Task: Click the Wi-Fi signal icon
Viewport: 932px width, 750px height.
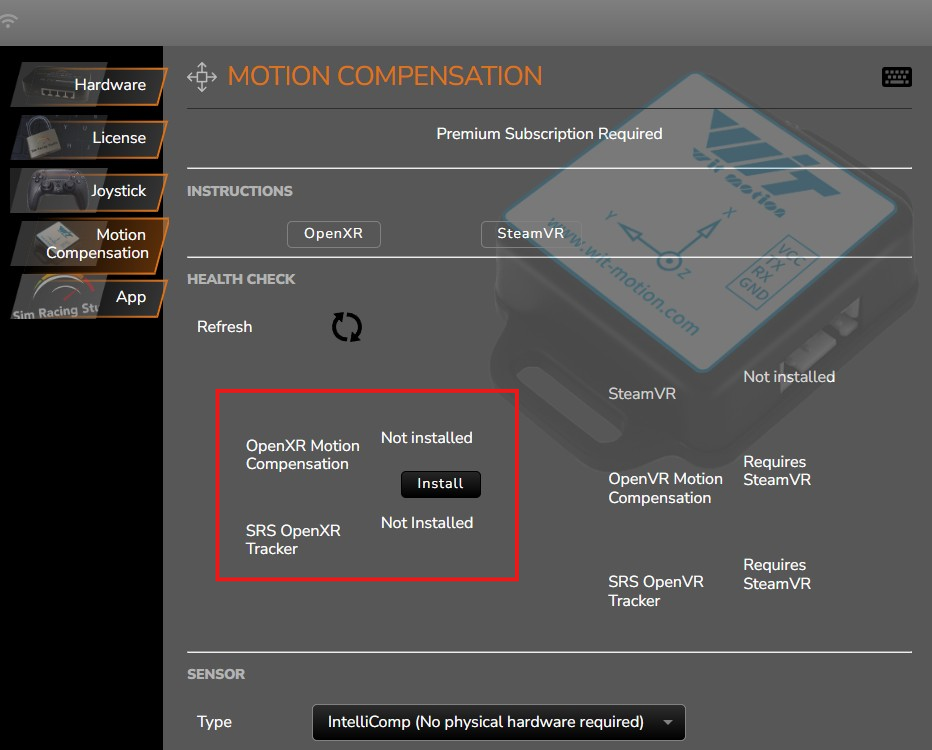Action: point(9,21)
